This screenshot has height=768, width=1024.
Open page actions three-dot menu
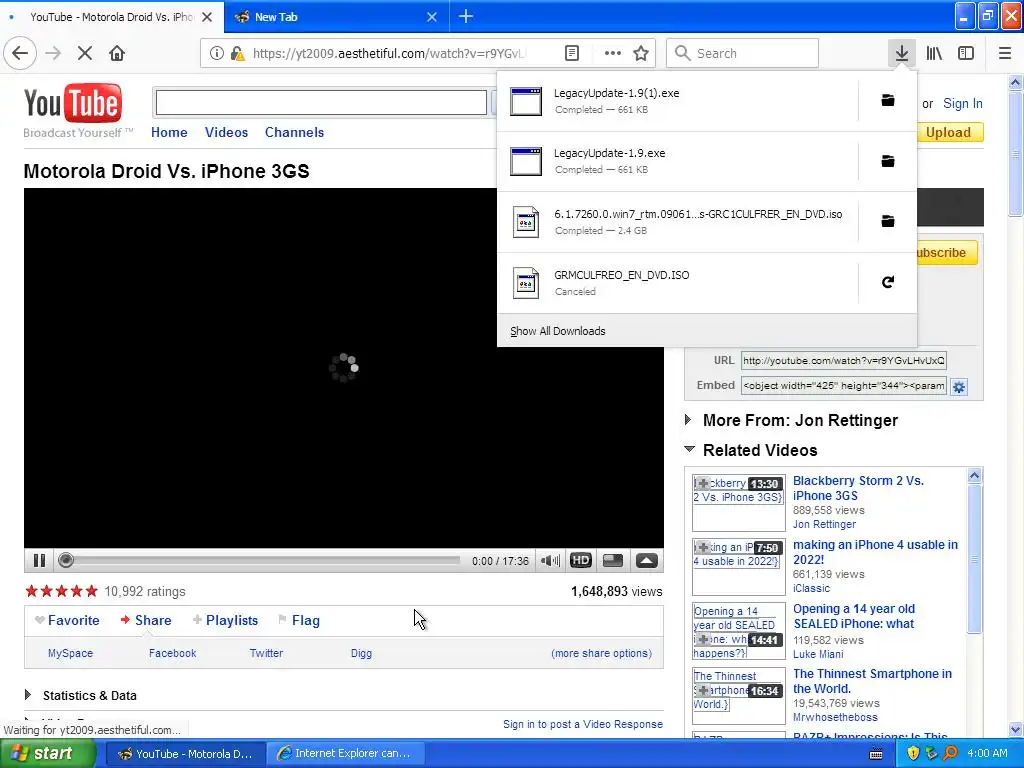613,54
